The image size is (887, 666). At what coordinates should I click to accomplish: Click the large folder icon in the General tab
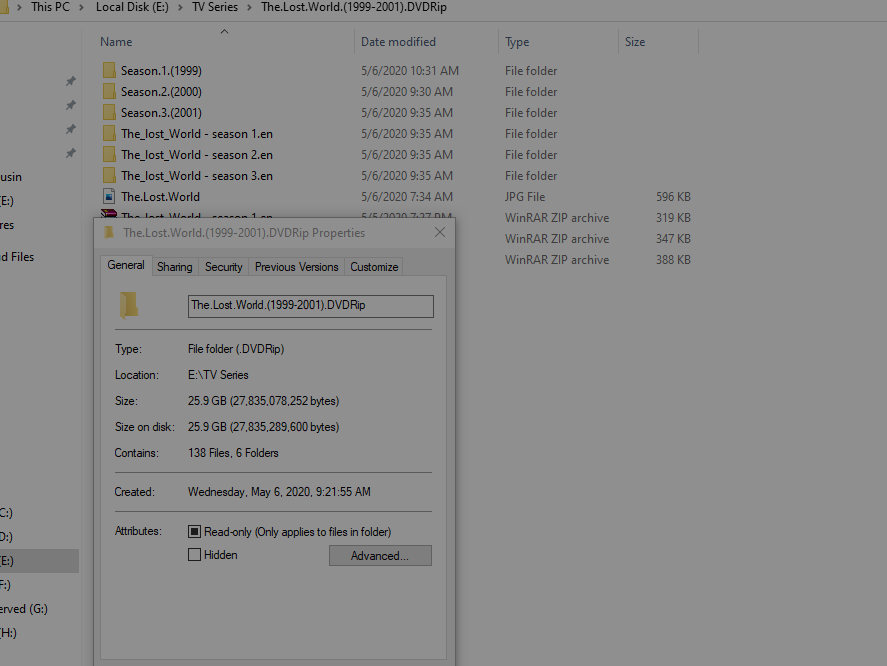pyautogui.click(x=128, y=306)
